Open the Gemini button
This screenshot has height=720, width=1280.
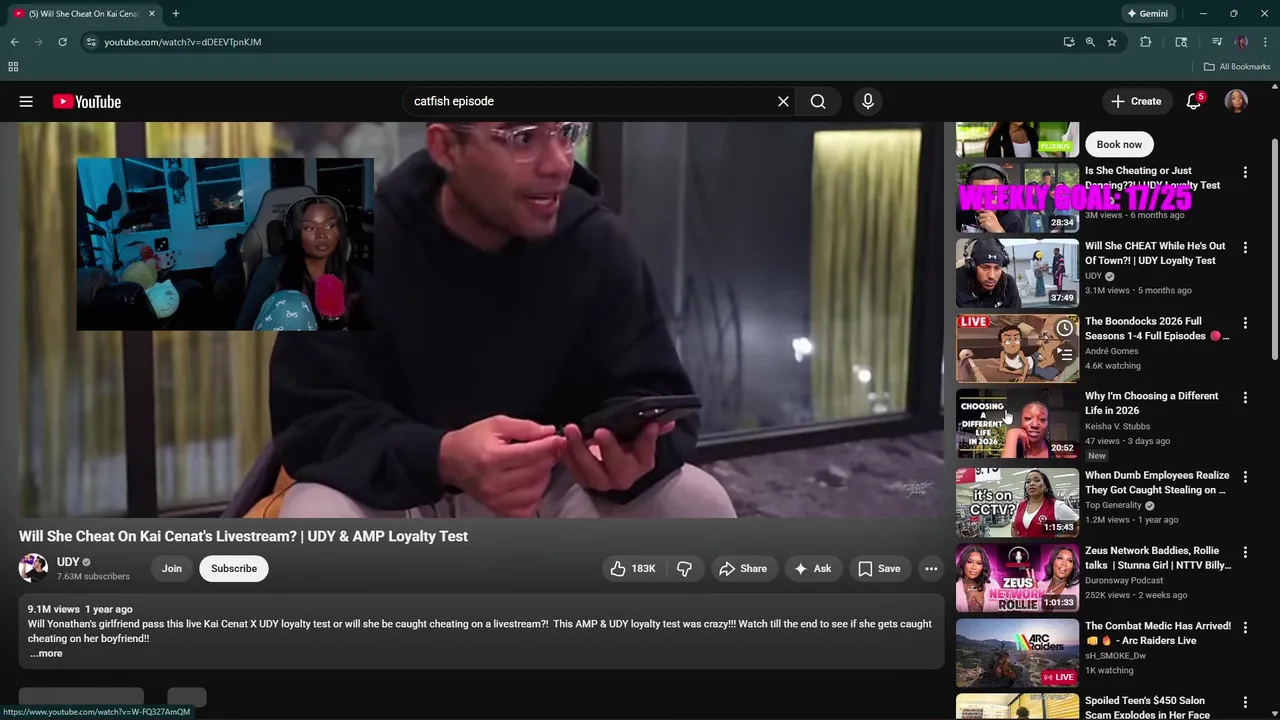click(1147, 14)
